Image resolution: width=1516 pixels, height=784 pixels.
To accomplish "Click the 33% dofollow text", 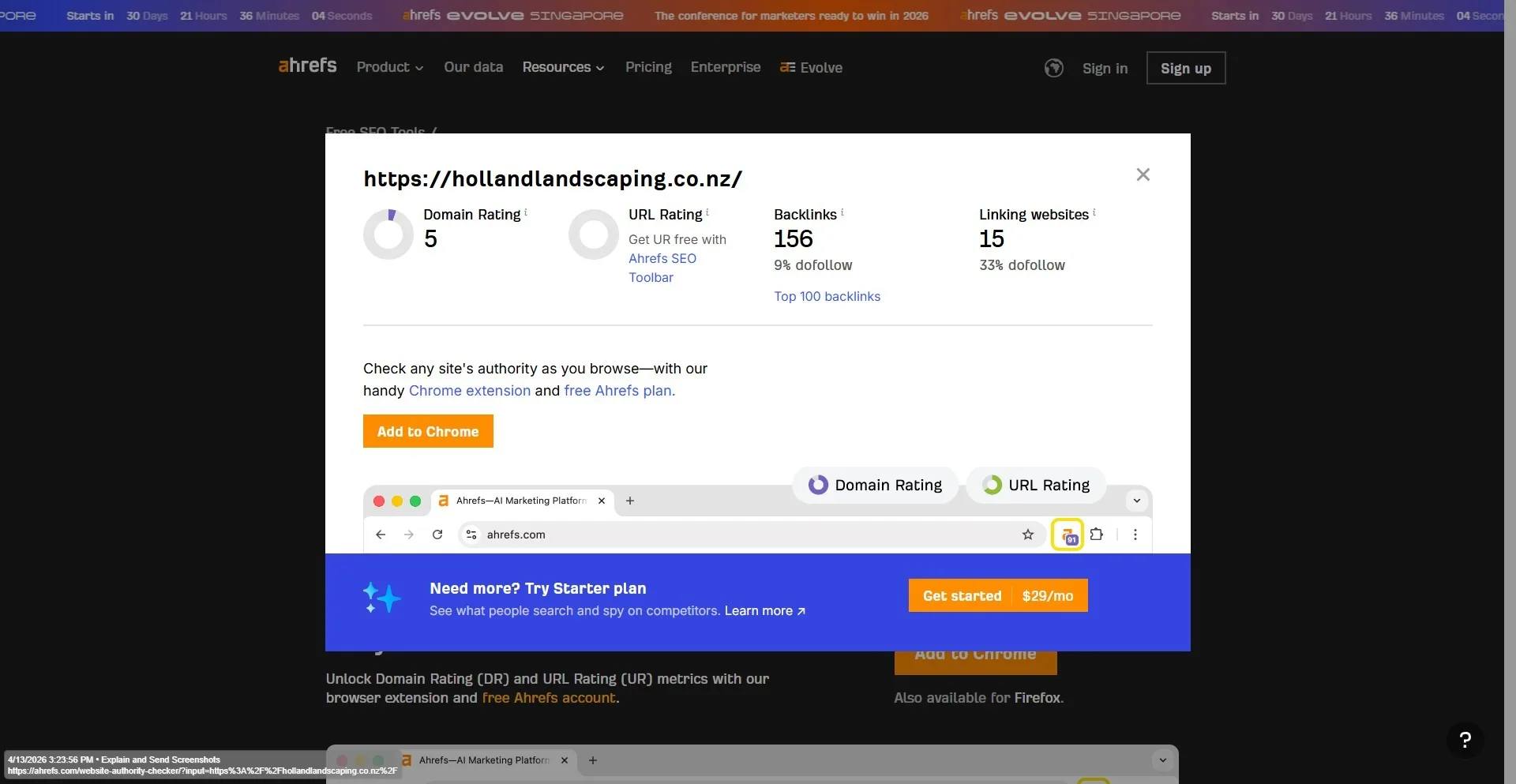I will [1022, 265].
